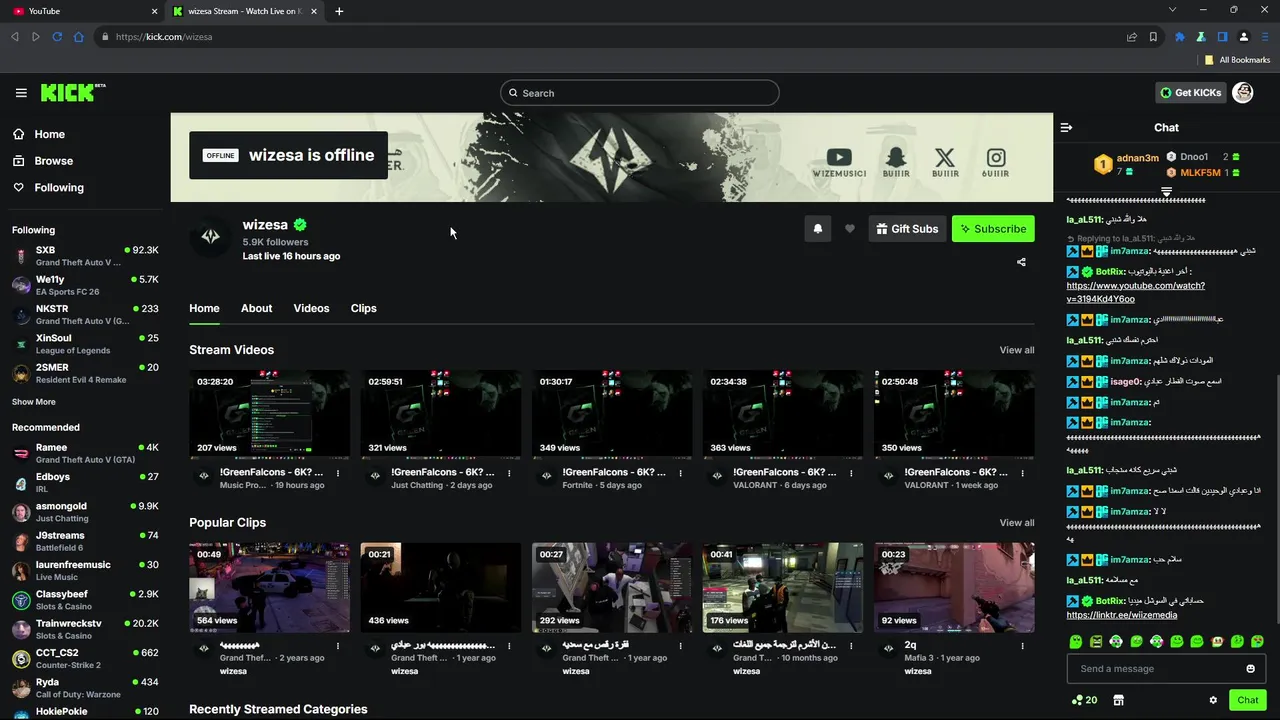
Task: Open the 03:28:20 stream video thumbnail
Action: pyautogui.click(x=270, y=414)
